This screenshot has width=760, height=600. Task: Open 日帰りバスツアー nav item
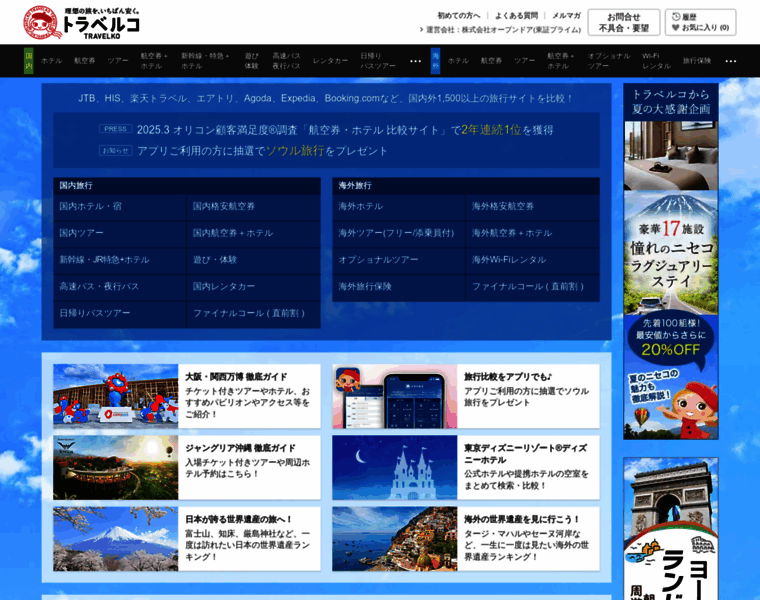[x=378, y=61]
